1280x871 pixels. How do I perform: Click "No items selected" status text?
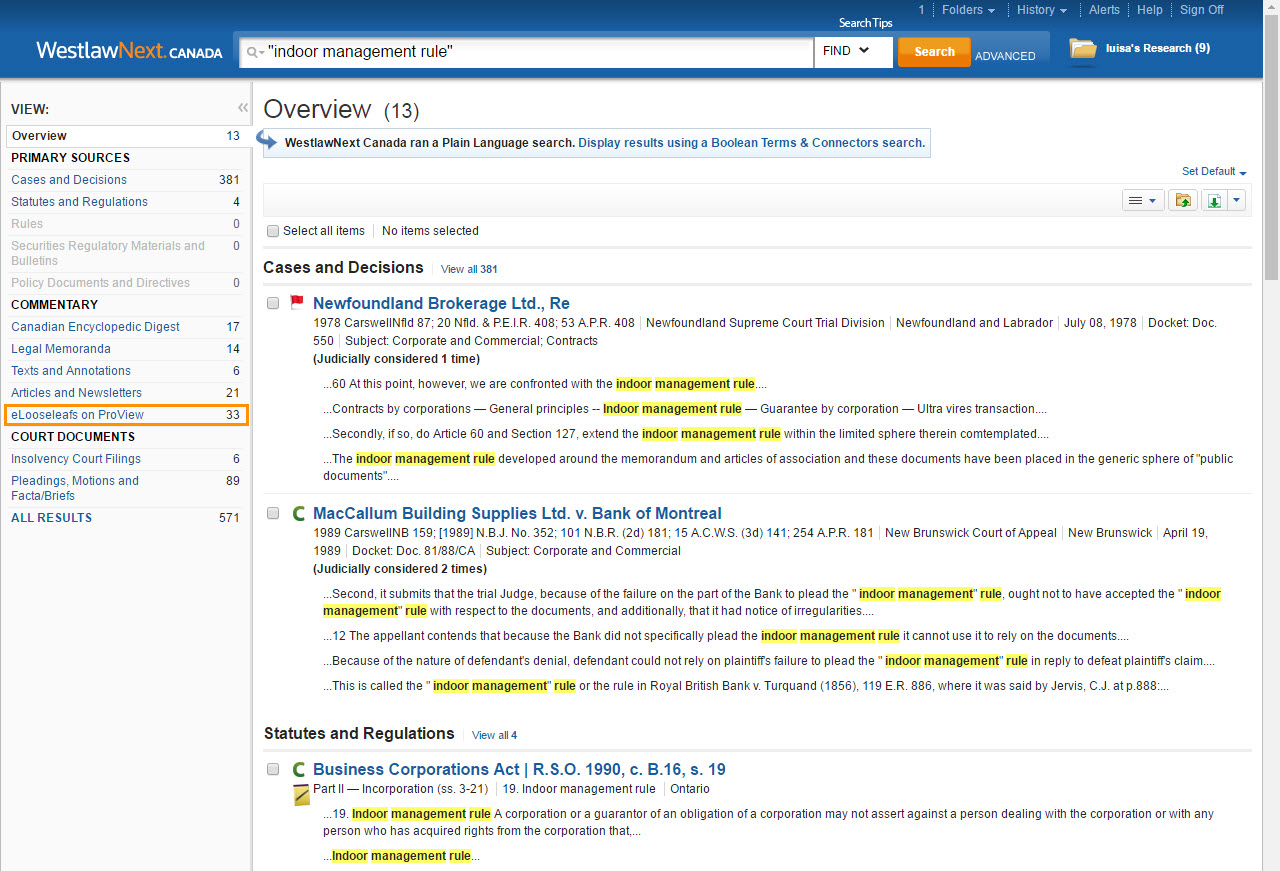coord(430,231)
